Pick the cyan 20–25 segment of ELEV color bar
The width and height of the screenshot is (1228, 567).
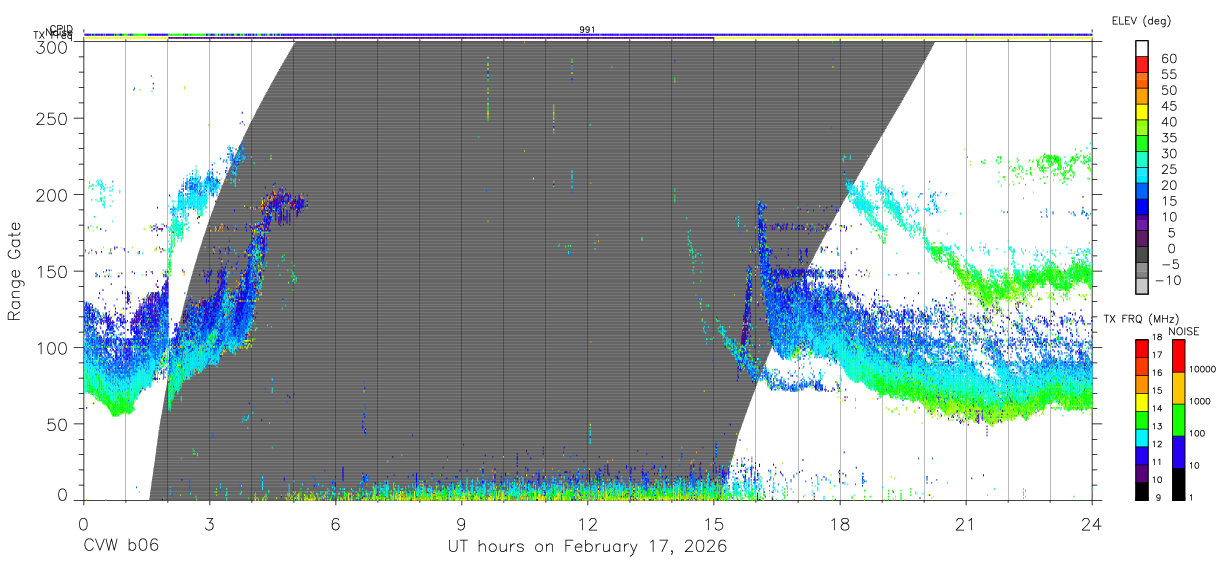1142,177
